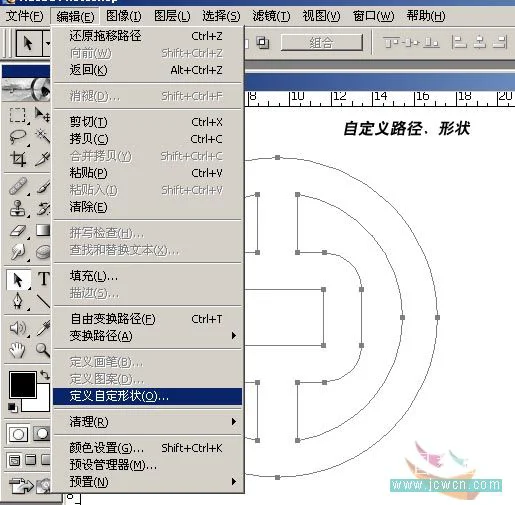The height and width of the screenshot is (505, 515).
Task: Choose 返回(K) step backward entry
Action: pyautogui.click(x=147, y=70)
